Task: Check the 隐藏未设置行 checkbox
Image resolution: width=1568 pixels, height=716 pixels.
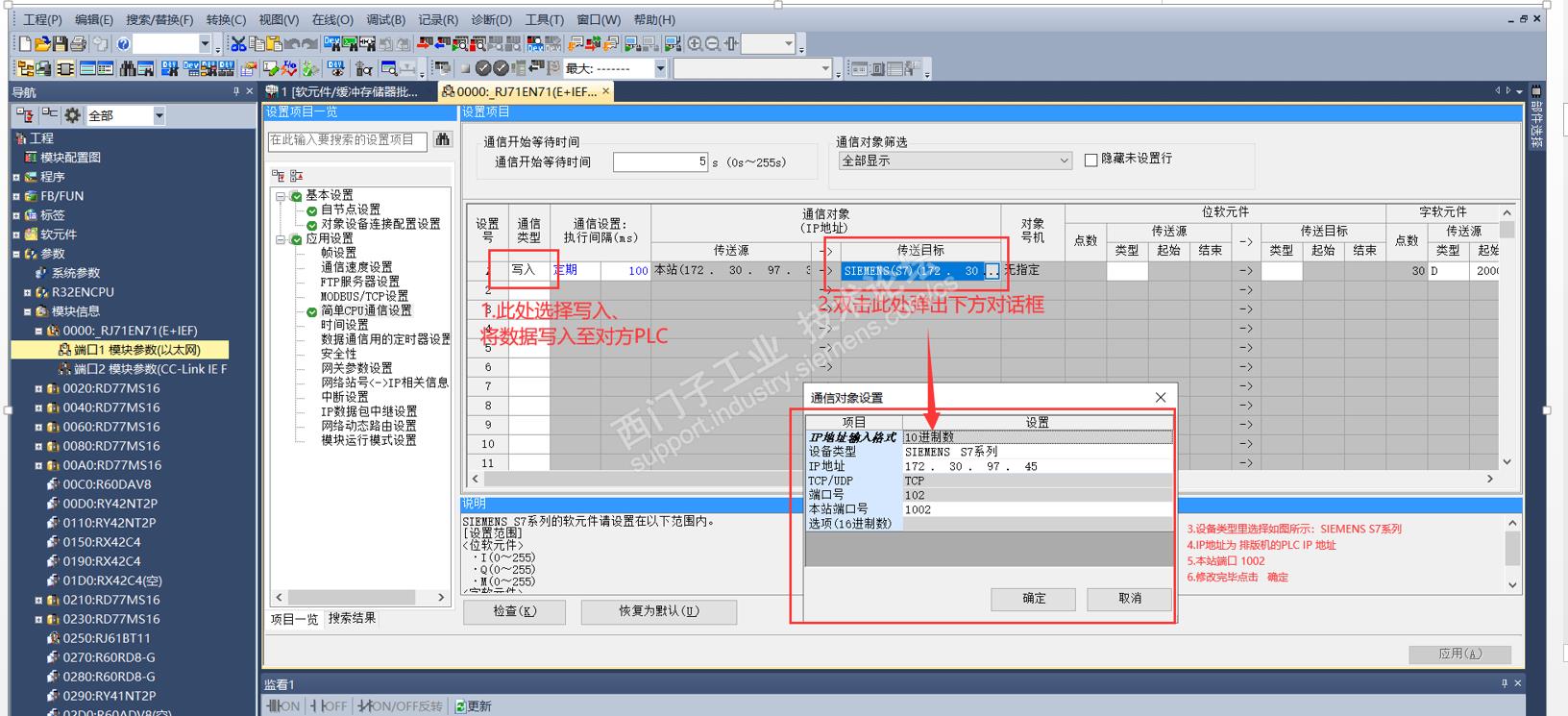Action: click(x=1090, y=160)
